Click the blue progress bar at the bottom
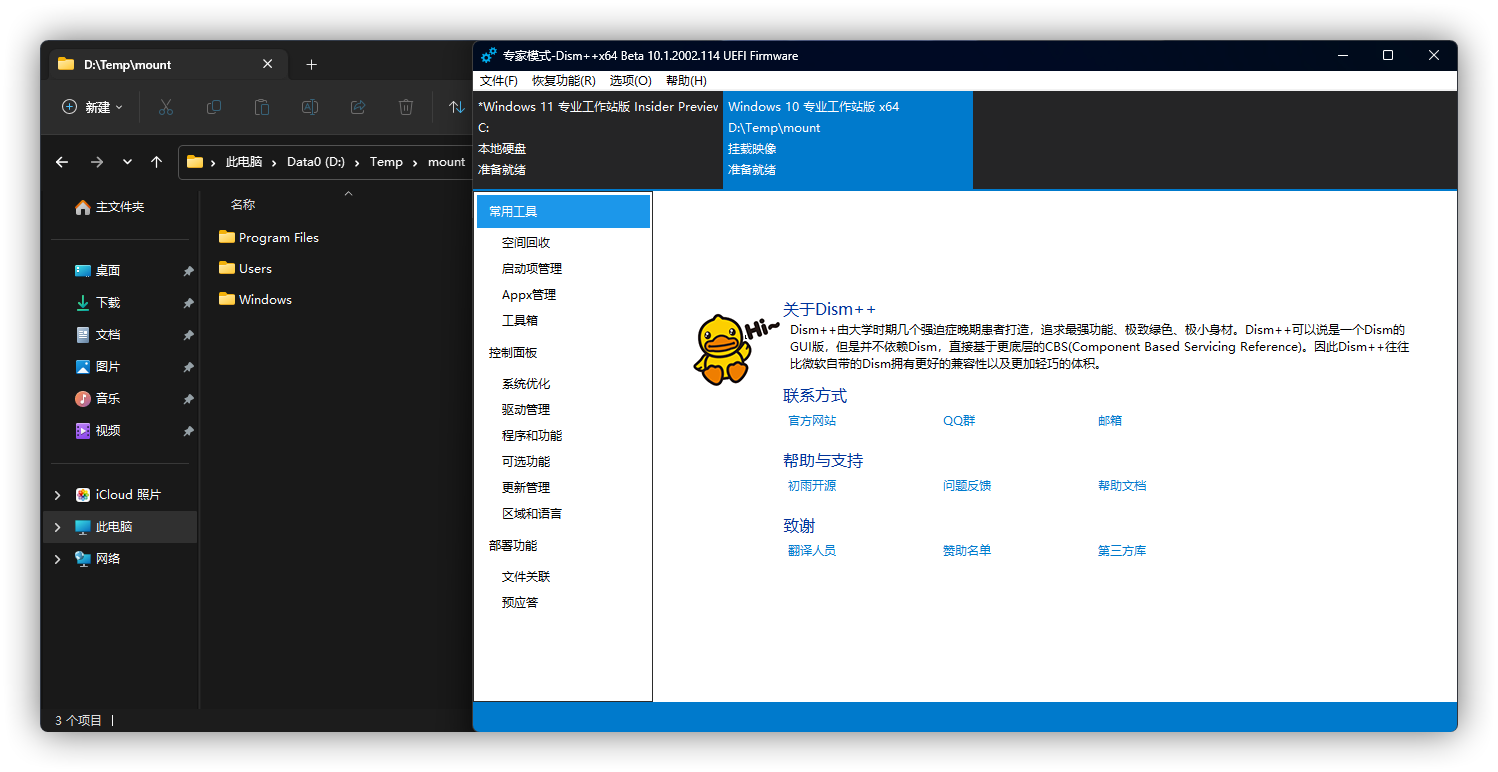 pos(965,716)
